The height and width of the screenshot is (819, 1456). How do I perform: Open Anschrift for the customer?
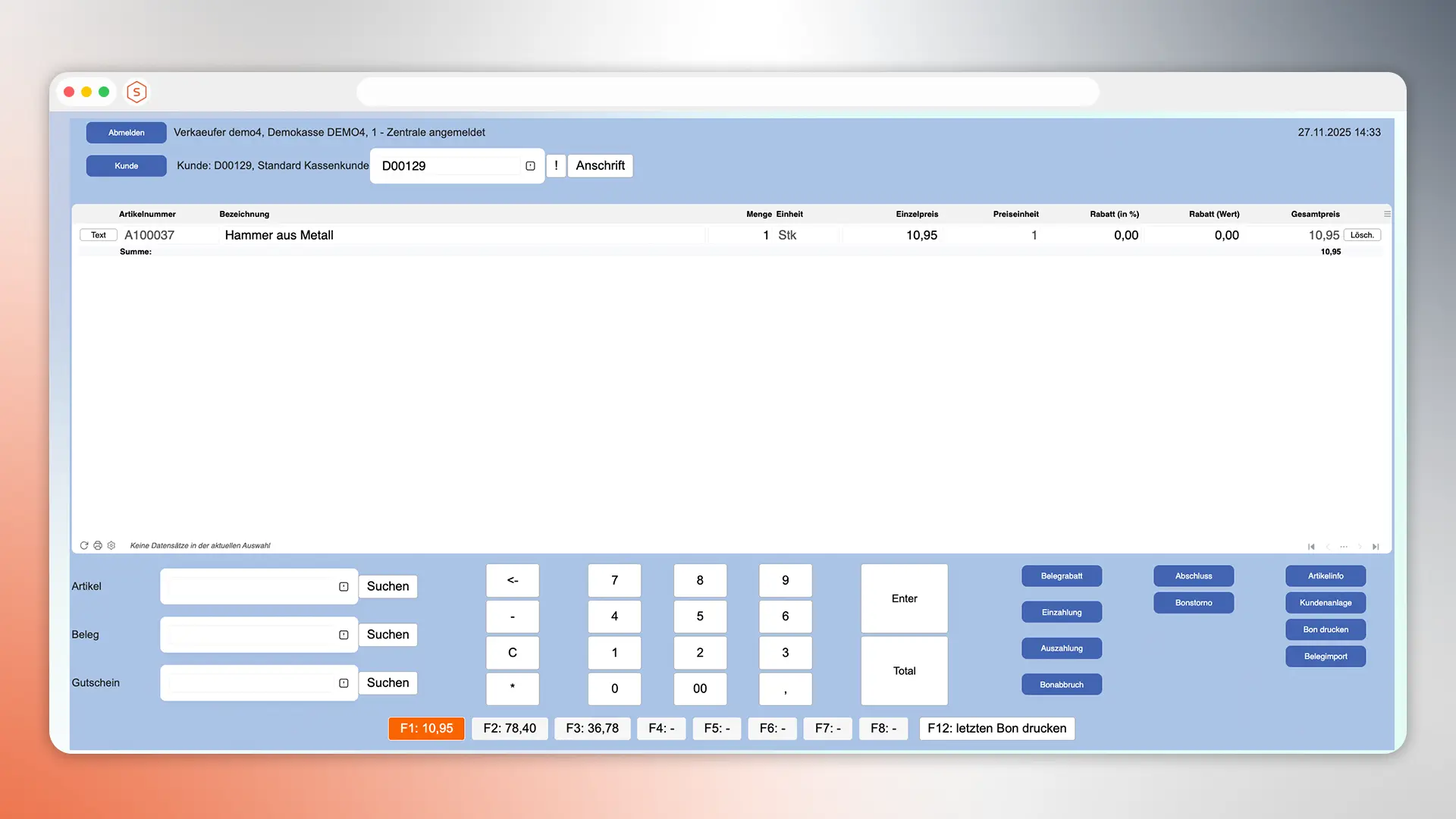[x=600, y=165]
